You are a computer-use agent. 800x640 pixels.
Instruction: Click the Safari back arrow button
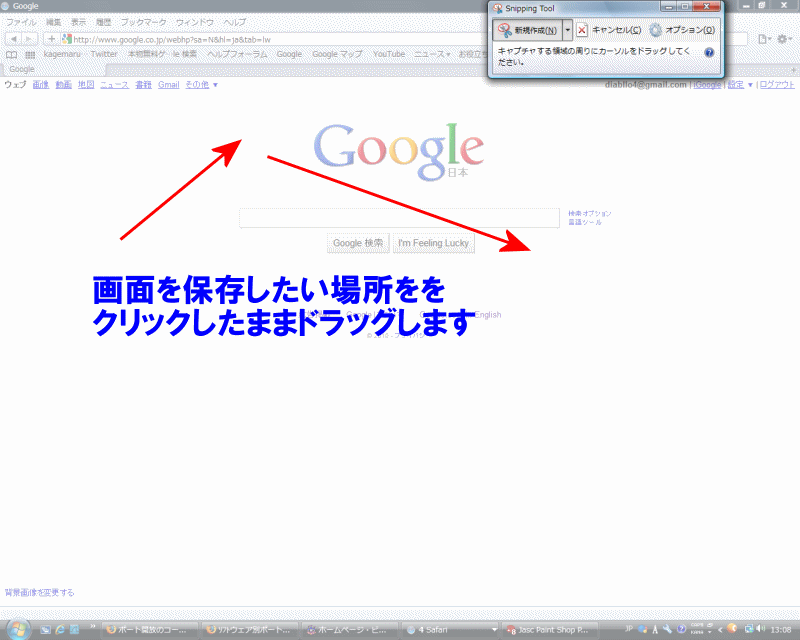(x=13, y=39)
